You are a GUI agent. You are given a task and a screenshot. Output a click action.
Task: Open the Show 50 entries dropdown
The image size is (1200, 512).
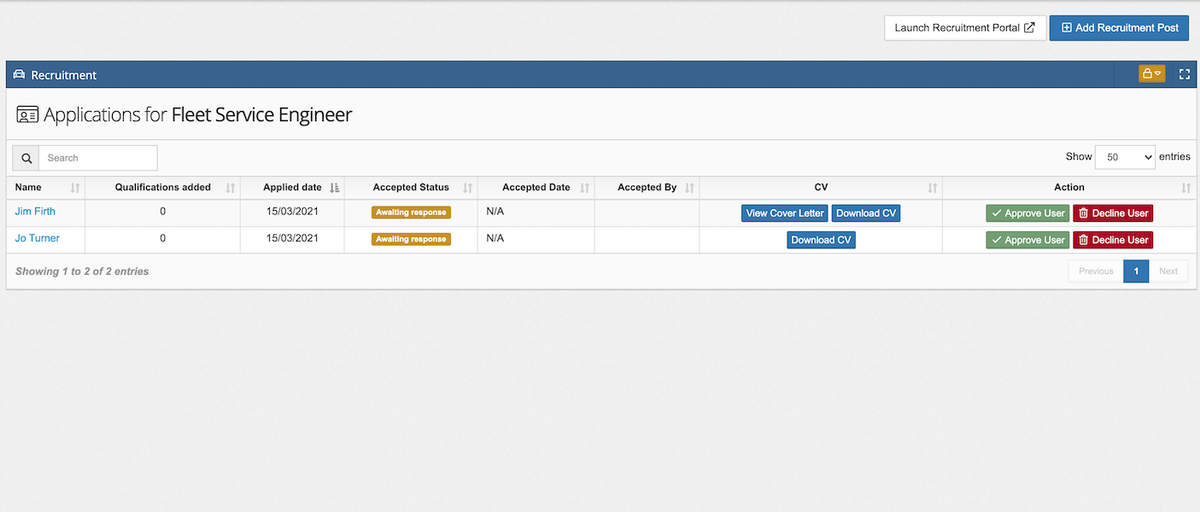(x=1125, y=157)
